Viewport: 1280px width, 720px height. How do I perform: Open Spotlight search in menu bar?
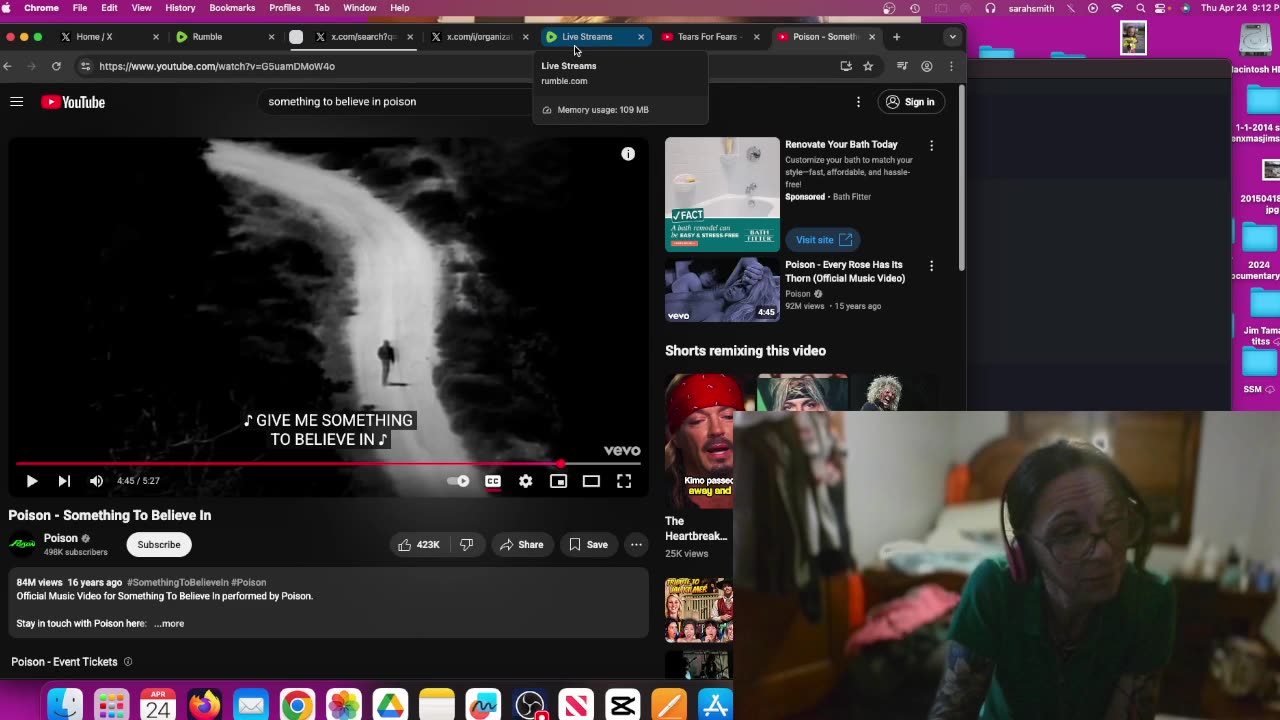pyautogui.click(x=1141, y=8)
